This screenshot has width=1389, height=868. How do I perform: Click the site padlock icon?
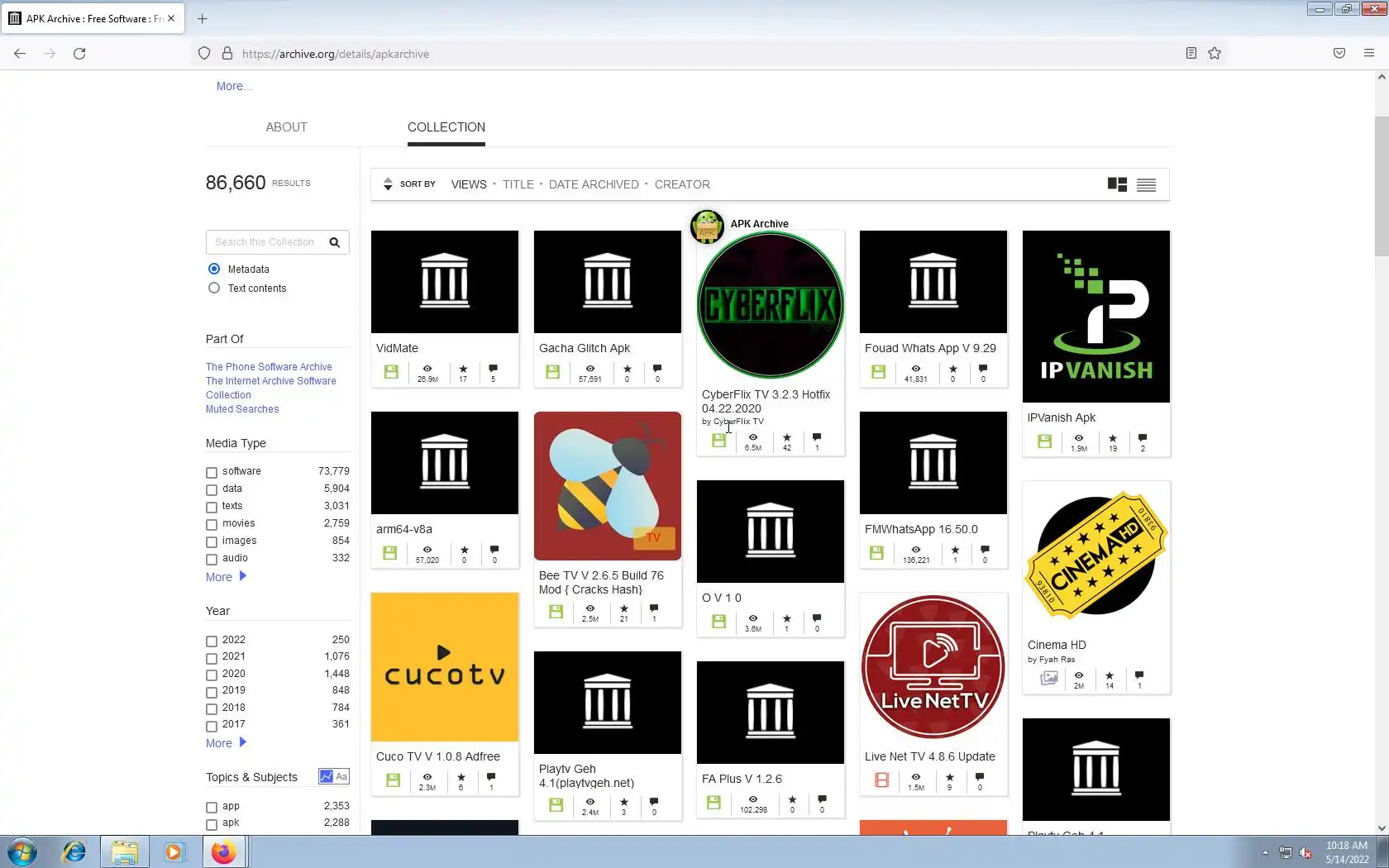[x=227, y=54]
